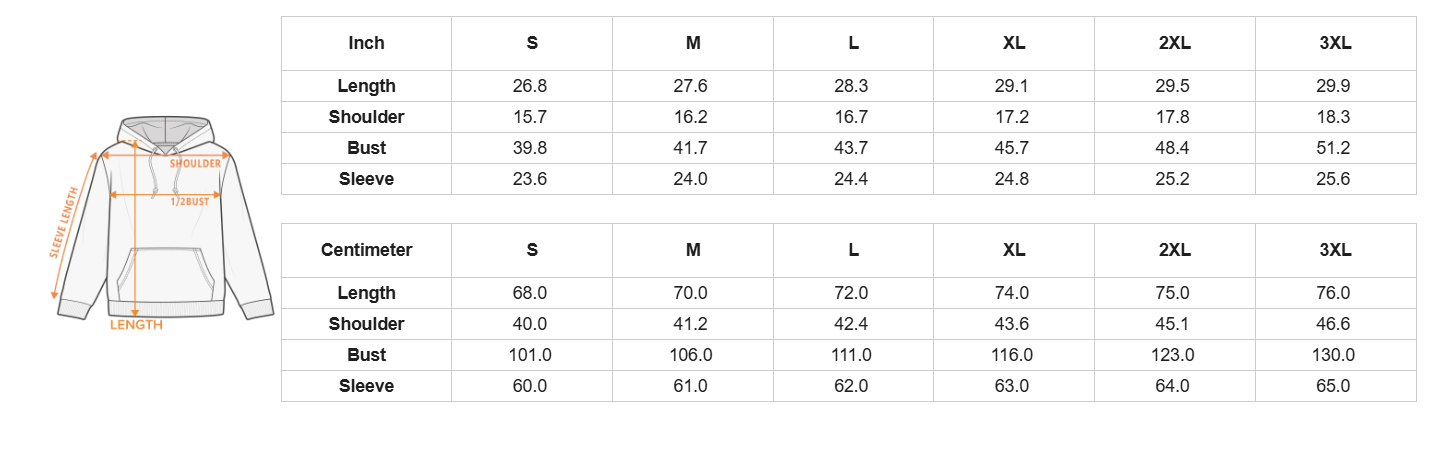
Task: Click the 130.0 bust centimeter value
Action: pyautogui.click(x=1335, y=355)
